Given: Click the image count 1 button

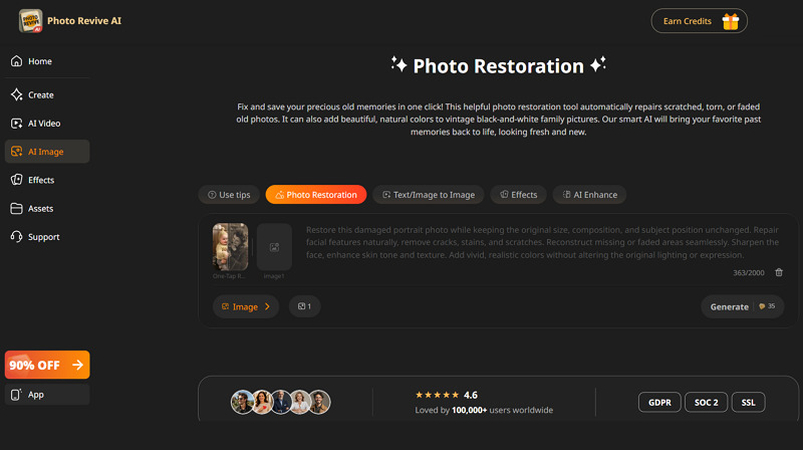Looking at the screenshot, I should [x=305, y=306].
